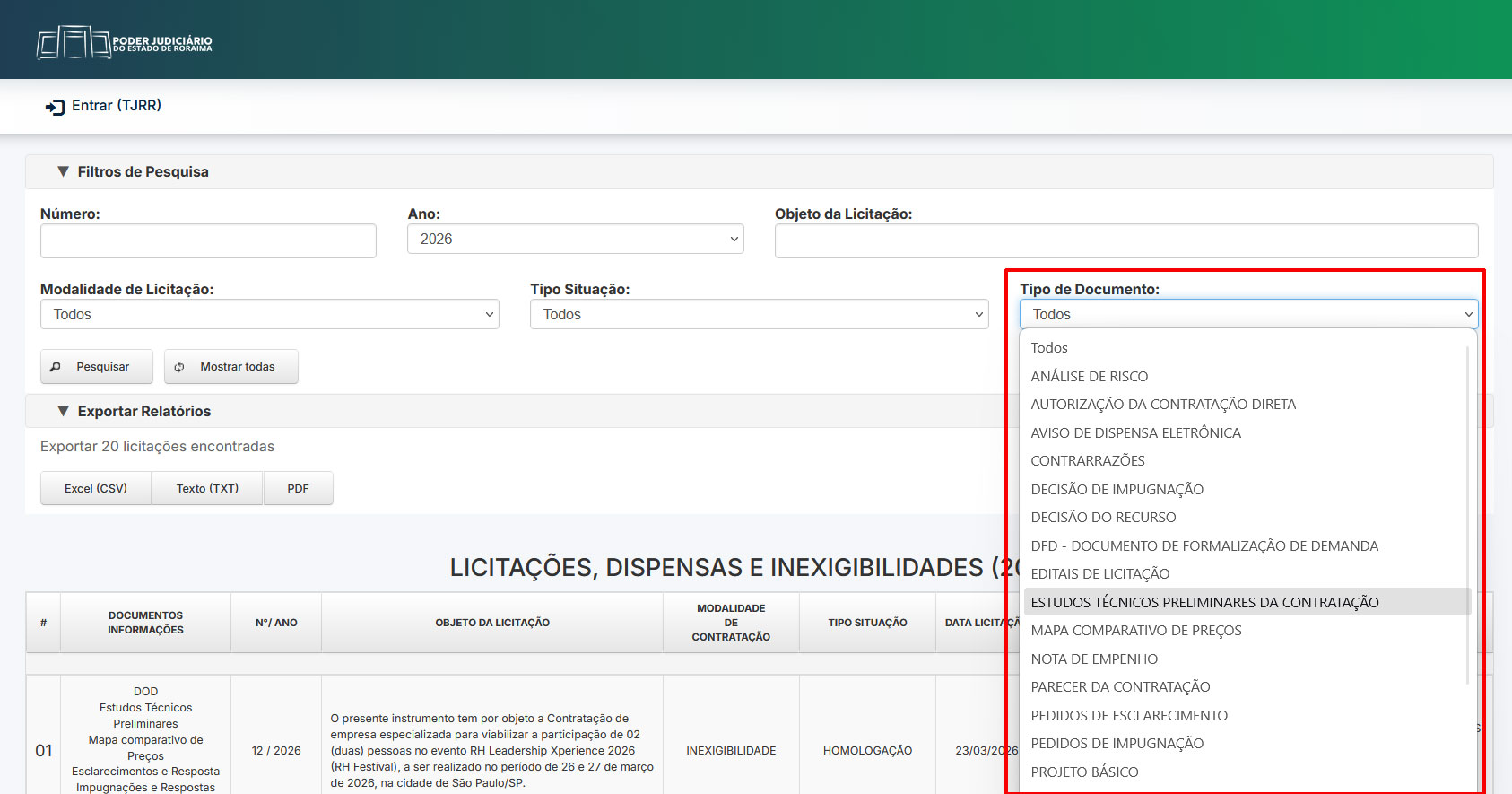Viewport: 1512px width, 794px height.
Task: Click the Pesquisar search button
Action: coord(97,367)
